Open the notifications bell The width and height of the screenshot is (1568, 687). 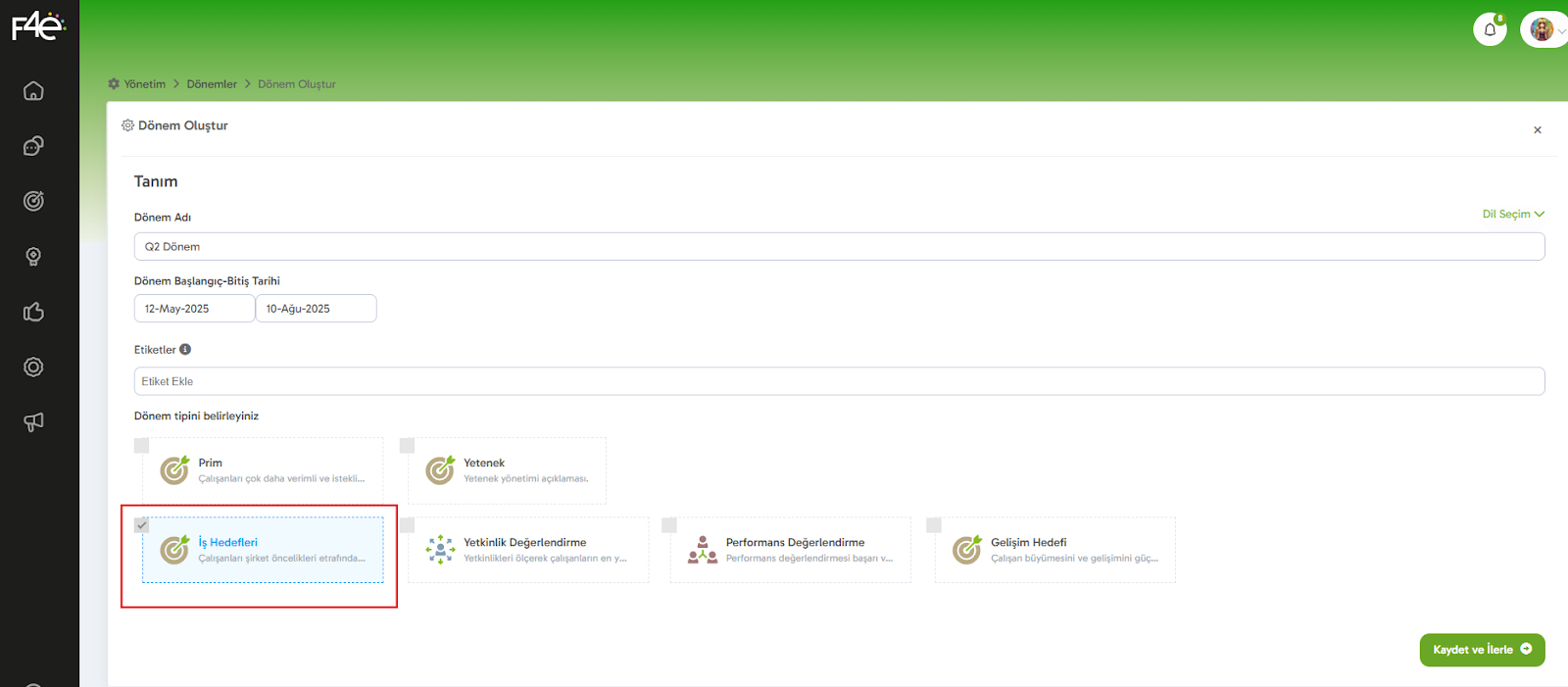point(1490,29)
